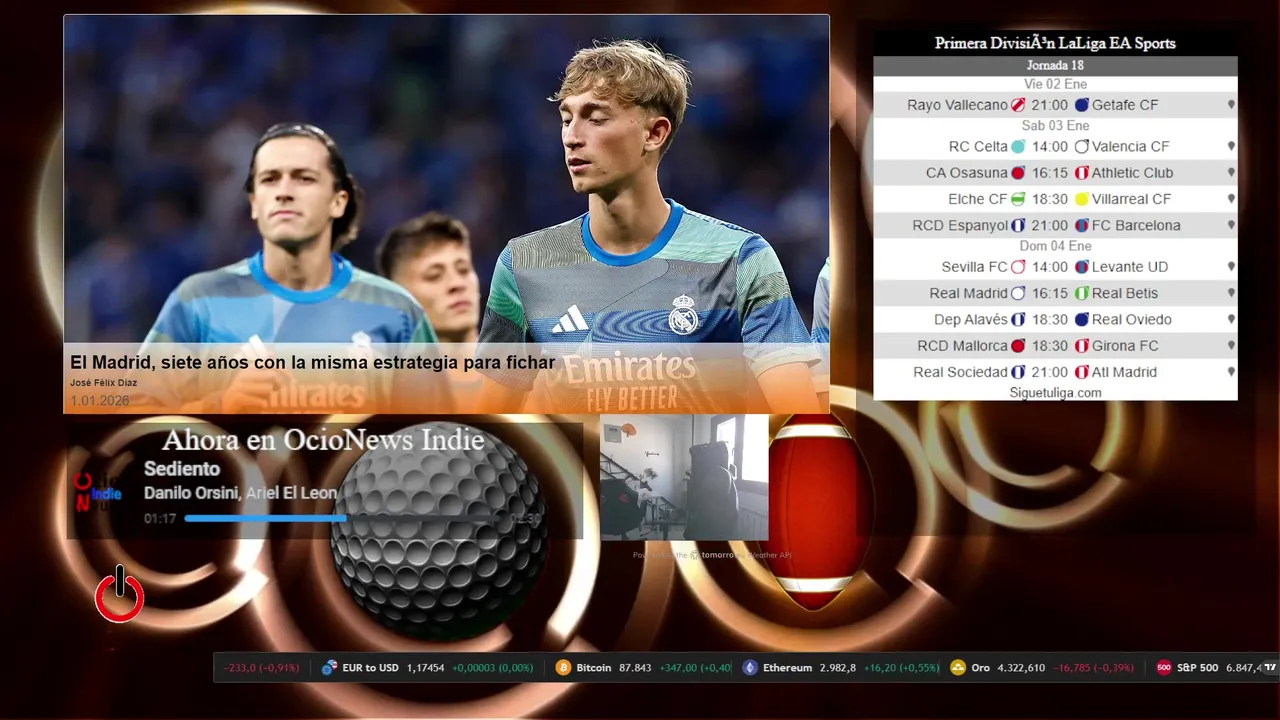This screenshot has height=720, width=1280.
Task: Click the 'Vie 02 Ene' date row
Action: pos(1055,84)
